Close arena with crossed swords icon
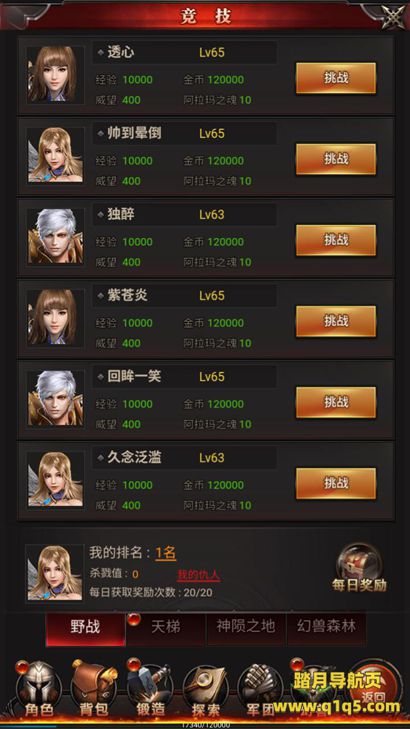 393,17
